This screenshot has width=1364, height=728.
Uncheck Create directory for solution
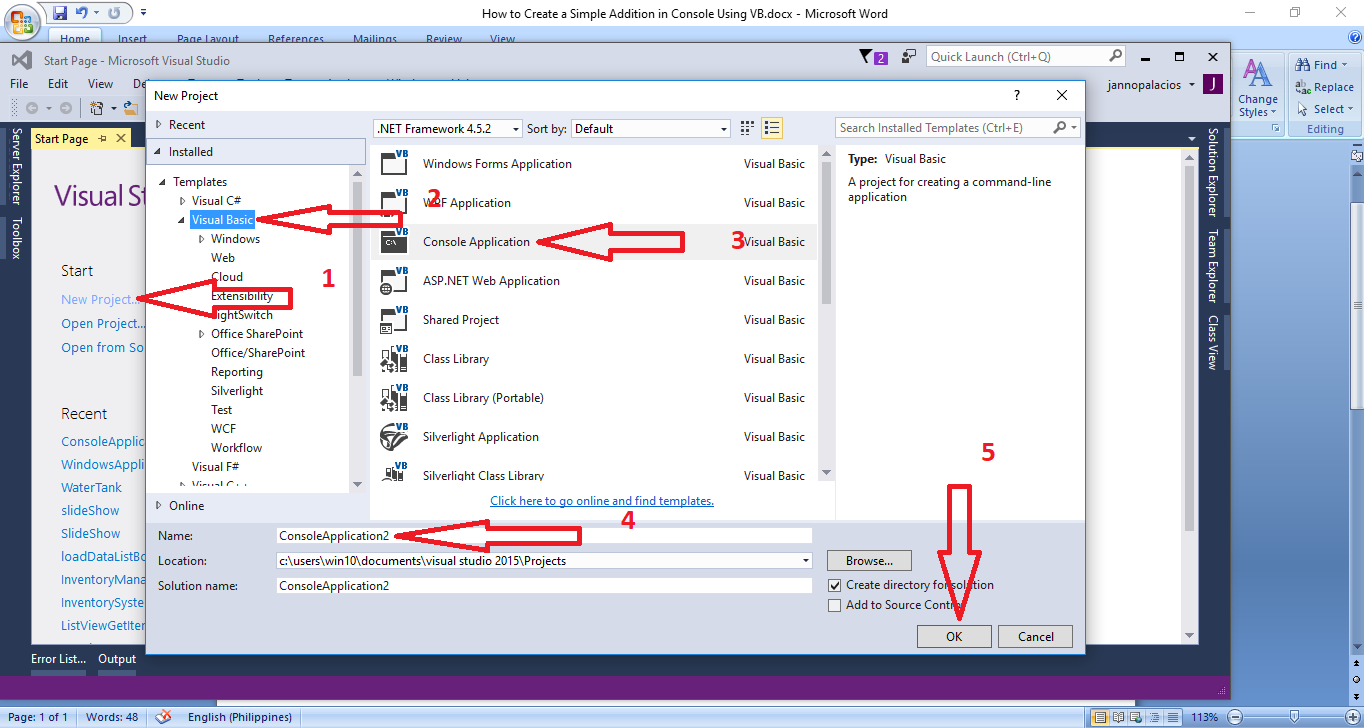click(x=835, y=585)
